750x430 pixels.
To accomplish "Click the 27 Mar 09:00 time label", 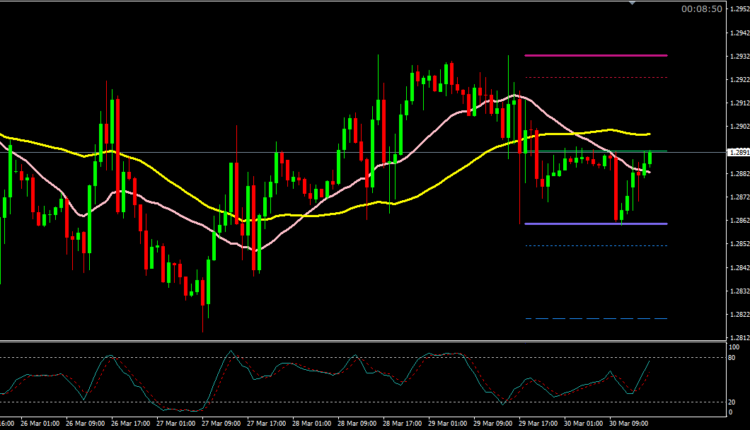I will (221, 424).
